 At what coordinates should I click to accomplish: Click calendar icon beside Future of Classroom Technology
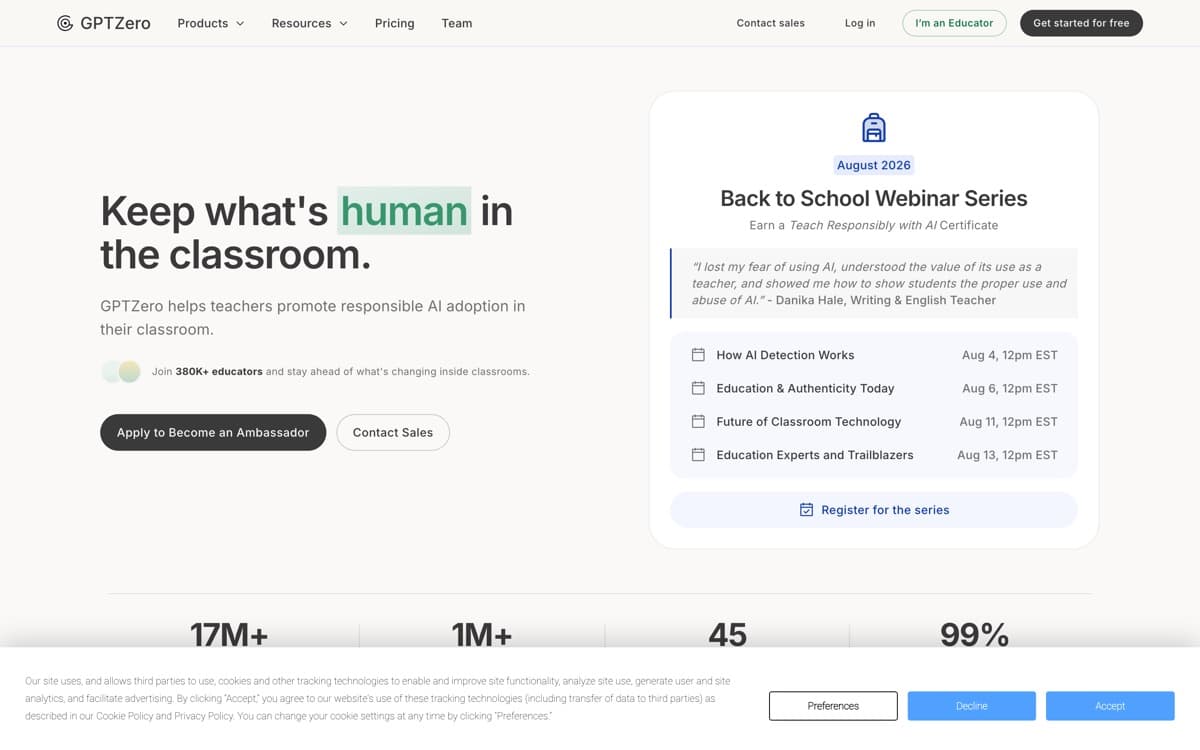tap(698, 421)
